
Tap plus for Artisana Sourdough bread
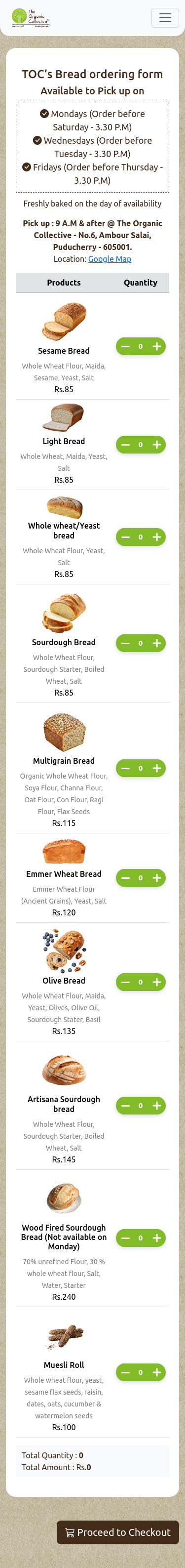tap(156, 1106)
